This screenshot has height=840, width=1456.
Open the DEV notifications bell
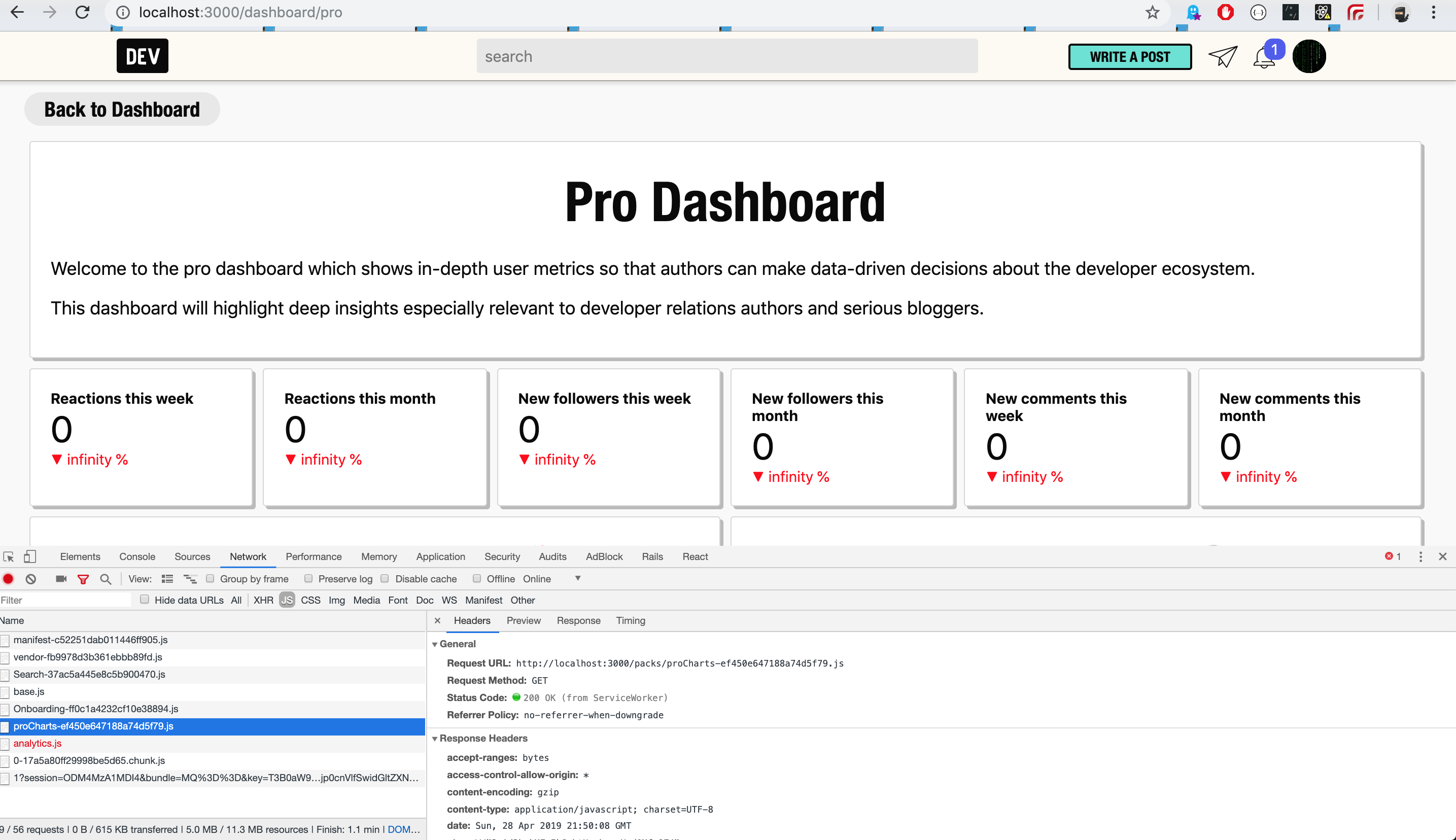[1263, 56]
